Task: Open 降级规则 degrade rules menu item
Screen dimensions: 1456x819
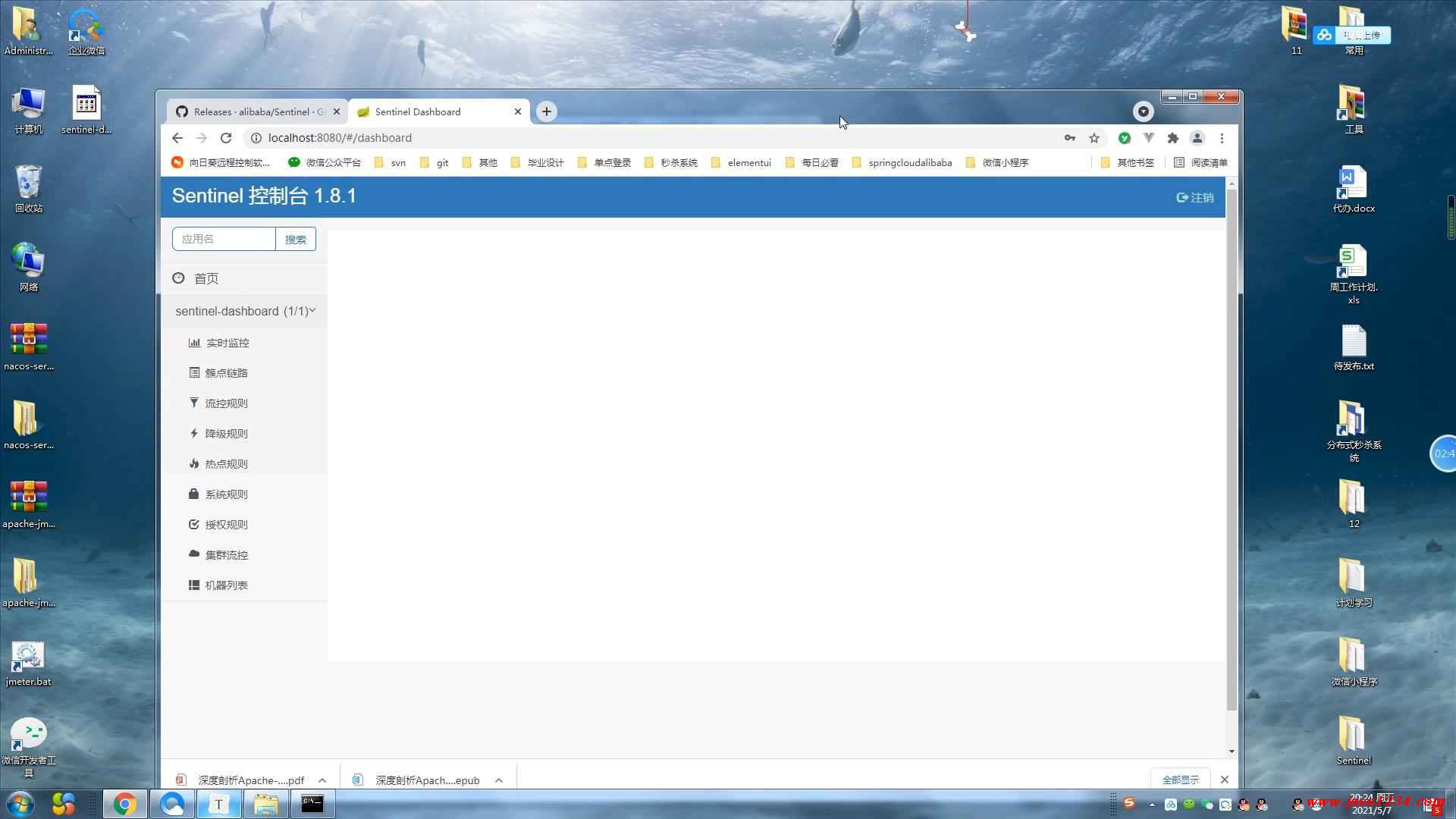Action: pos(218,434)
